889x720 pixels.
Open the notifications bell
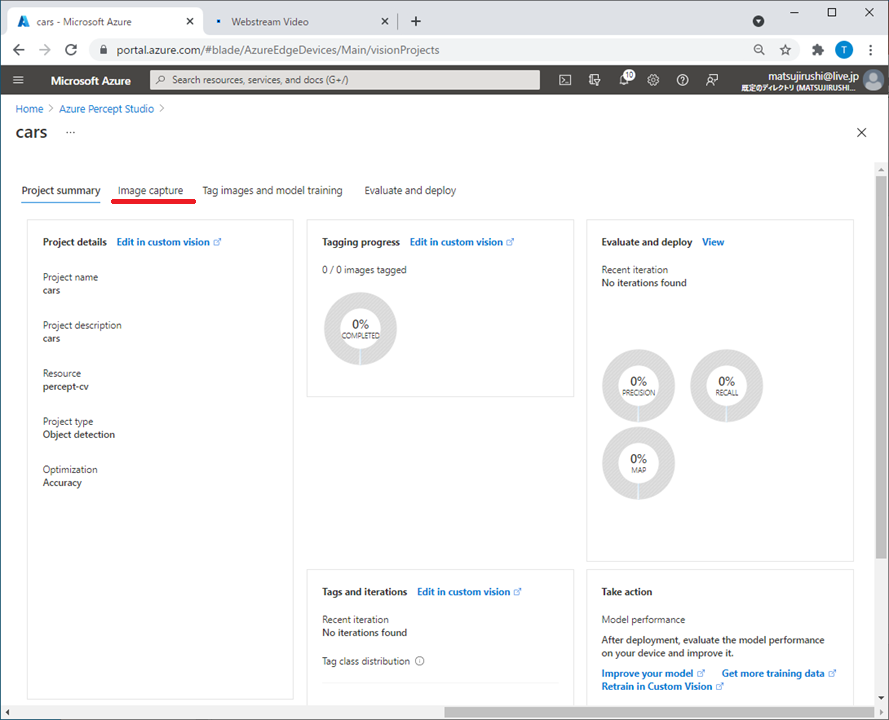625,79
